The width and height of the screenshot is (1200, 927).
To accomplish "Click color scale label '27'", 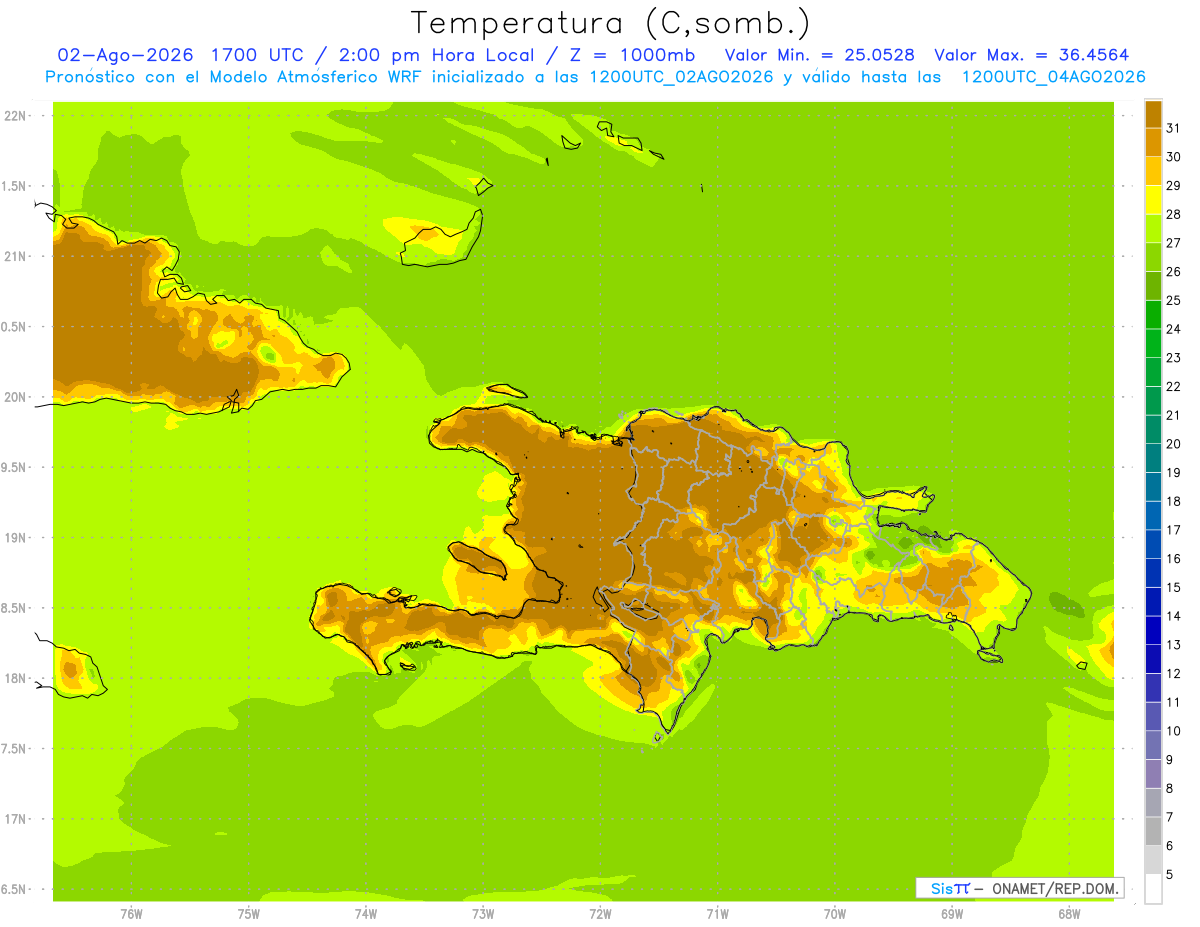I will 1173,243.
